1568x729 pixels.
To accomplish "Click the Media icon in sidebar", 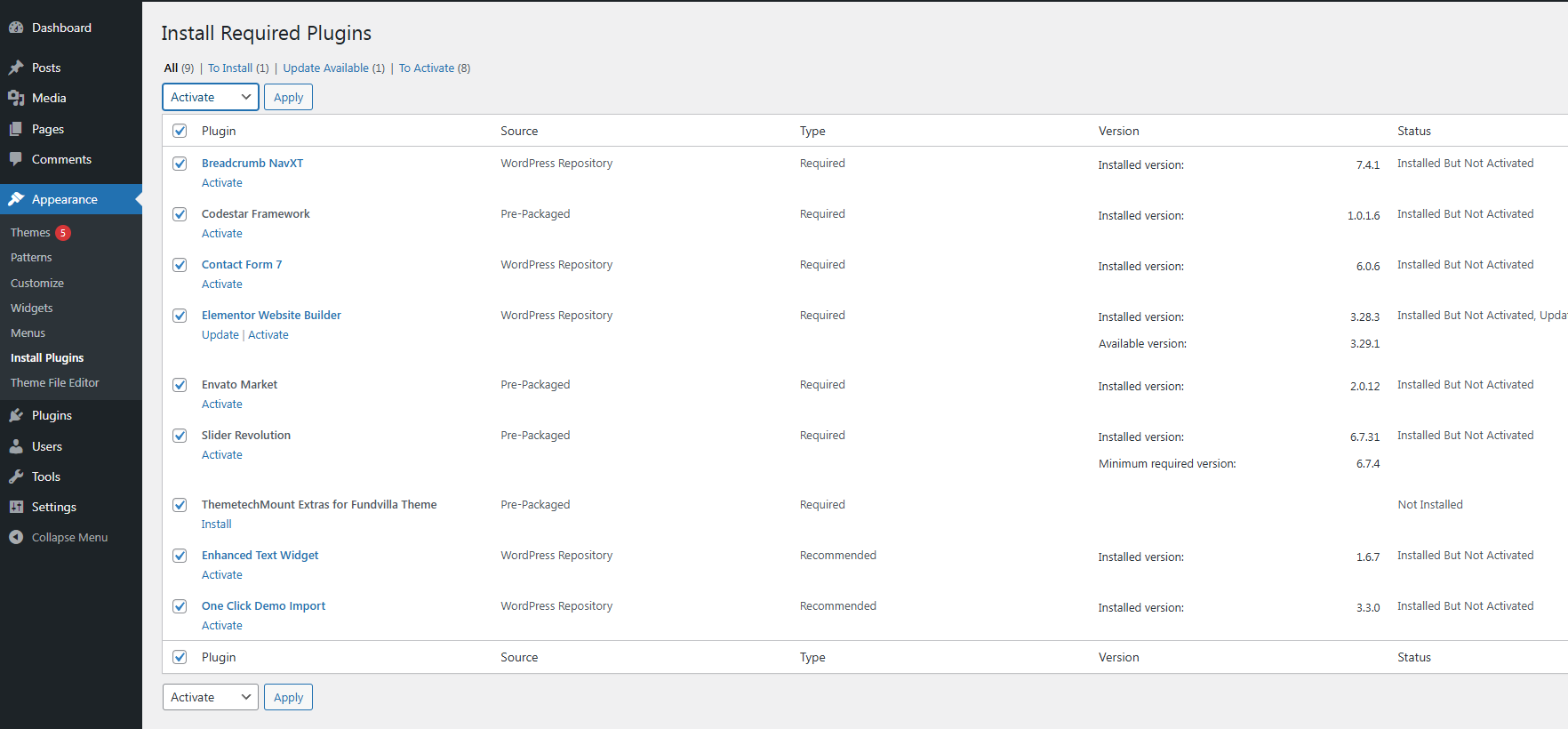I will click(16, 98).
